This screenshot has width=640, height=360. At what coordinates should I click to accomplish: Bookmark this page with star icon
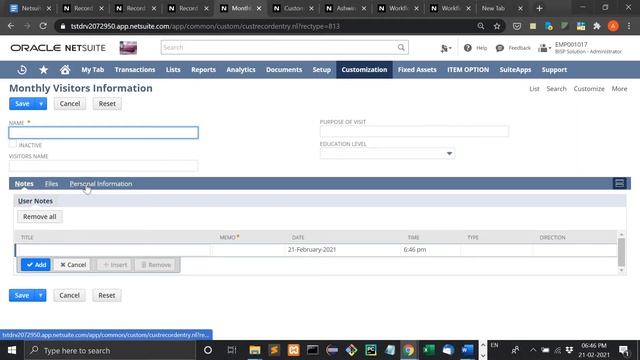(497, 26)
